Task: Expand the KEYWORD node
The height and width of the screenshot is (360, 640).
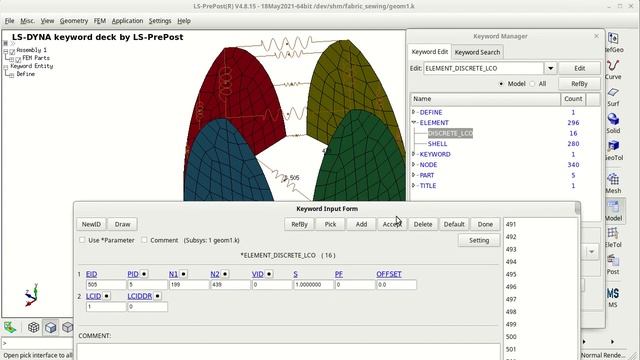Action: pos(413,154)
